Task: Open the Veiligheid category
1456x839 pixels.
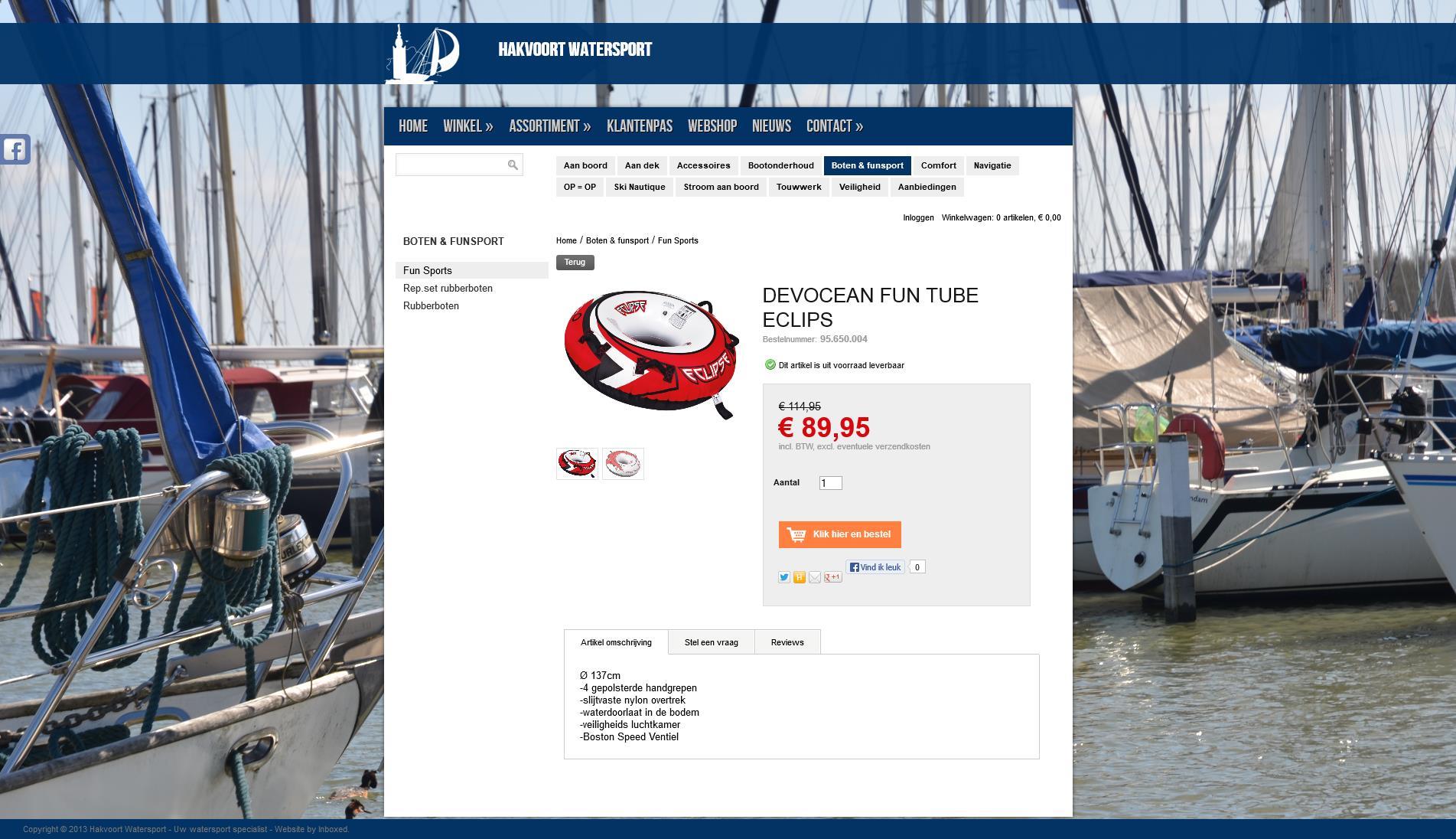Action: tap(860, 187)
